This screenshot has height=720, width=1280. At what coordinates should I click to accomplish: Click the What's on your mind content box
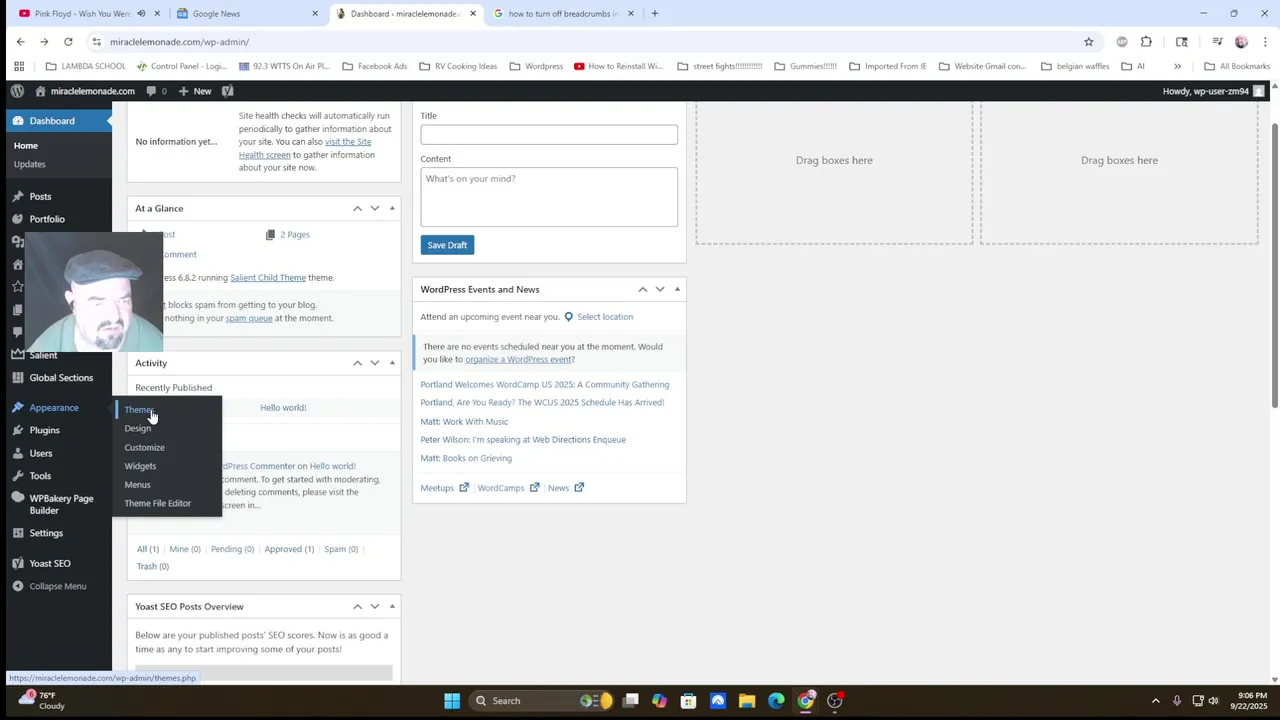pyautogui.click(x=549, y=197)
